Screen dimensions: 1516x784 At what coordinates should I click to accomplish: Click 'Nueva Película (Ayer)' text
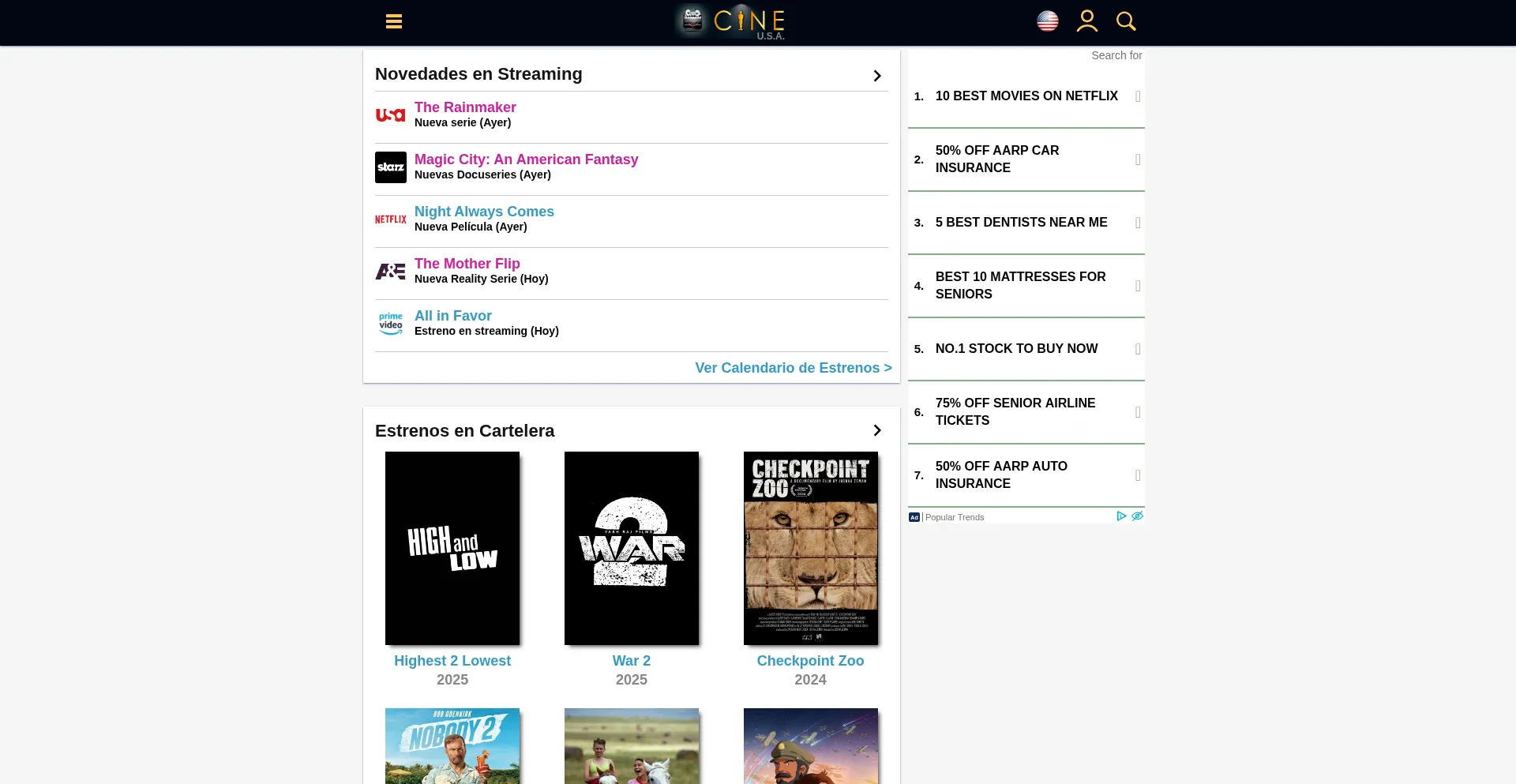[471, 227]
